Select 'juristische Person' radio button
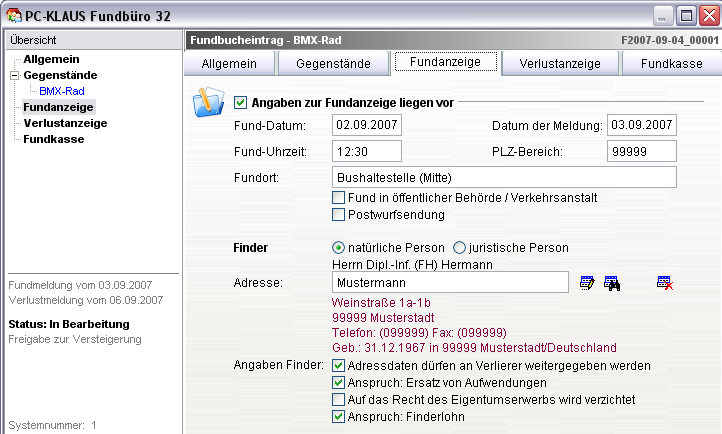Image resolution: width=722 pixels, height=434 pixels. 460,247
